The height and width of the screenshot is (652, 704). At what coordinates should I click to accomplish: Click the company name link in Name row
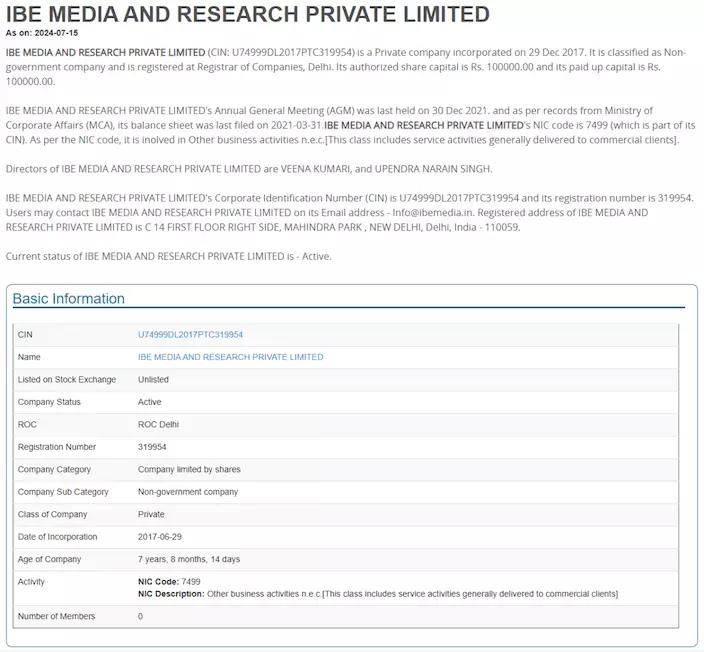coord(230,357)
